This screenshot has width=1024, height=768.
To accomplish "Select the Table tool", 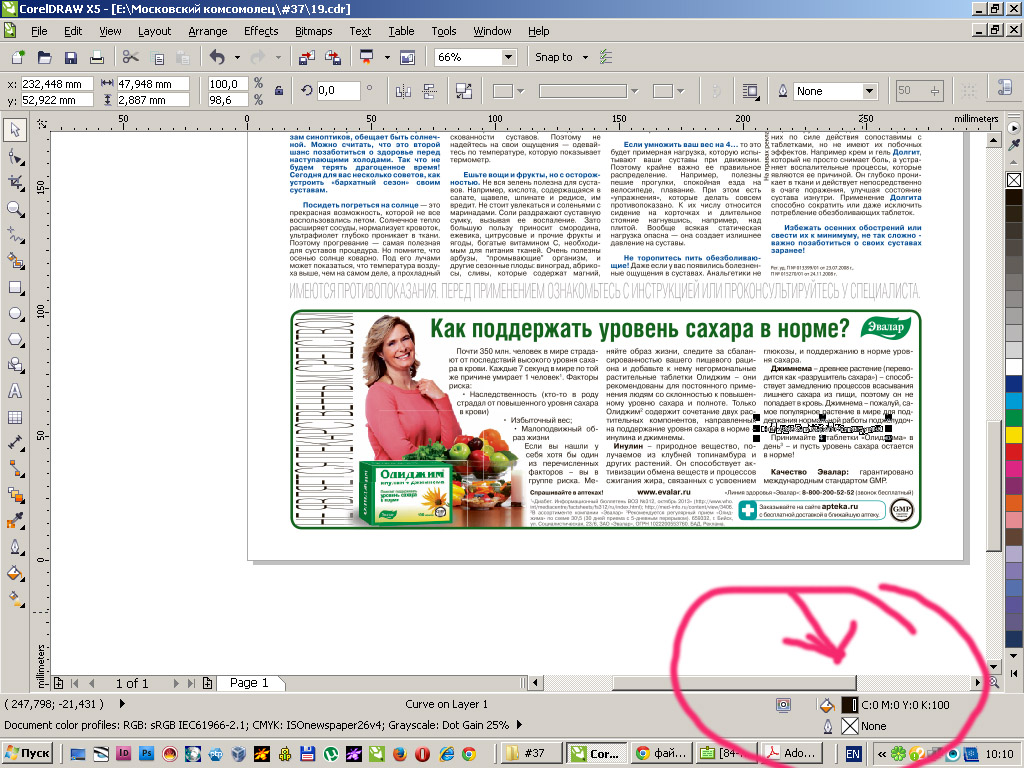I will click(x=14, y=417).
